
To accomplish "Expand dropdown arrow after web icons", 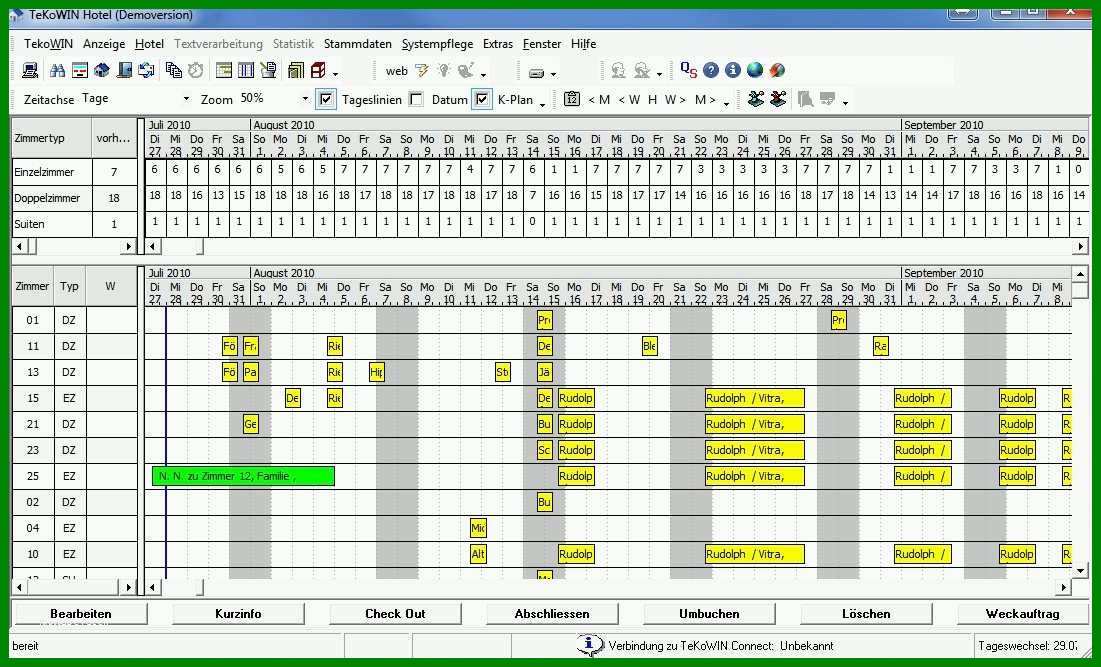I will (484, 74).
